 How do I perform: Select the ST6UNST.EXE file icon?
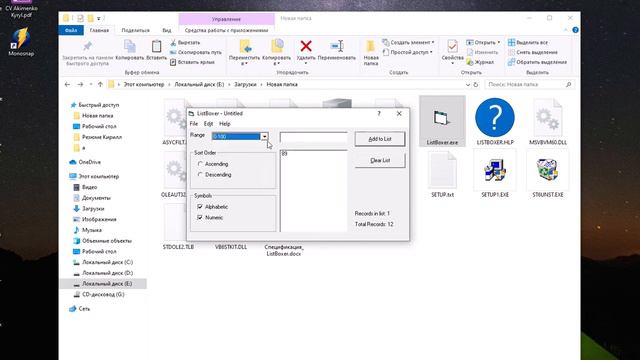547,170
